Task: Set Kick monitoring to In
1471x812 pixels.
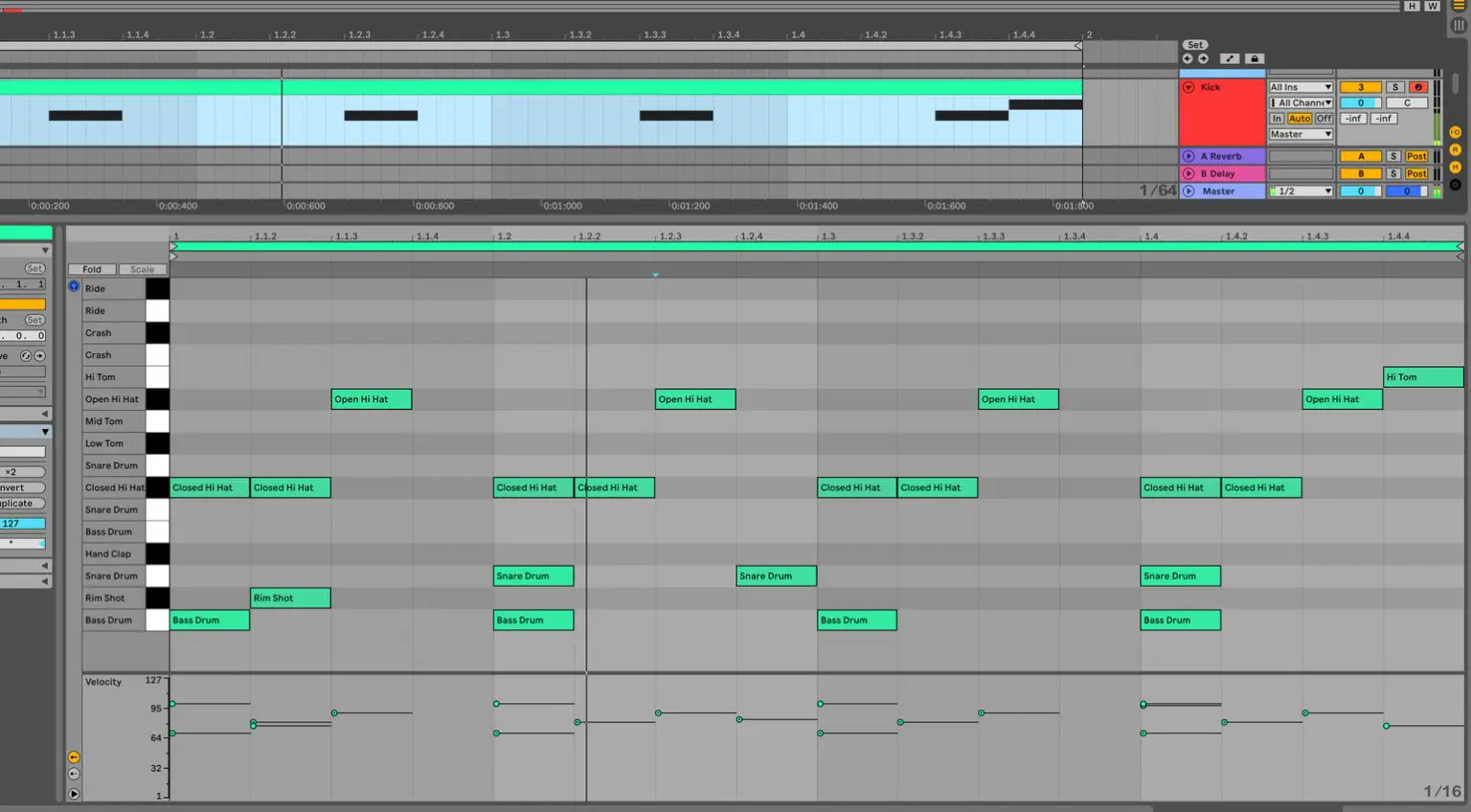Action: (1278, 118)
